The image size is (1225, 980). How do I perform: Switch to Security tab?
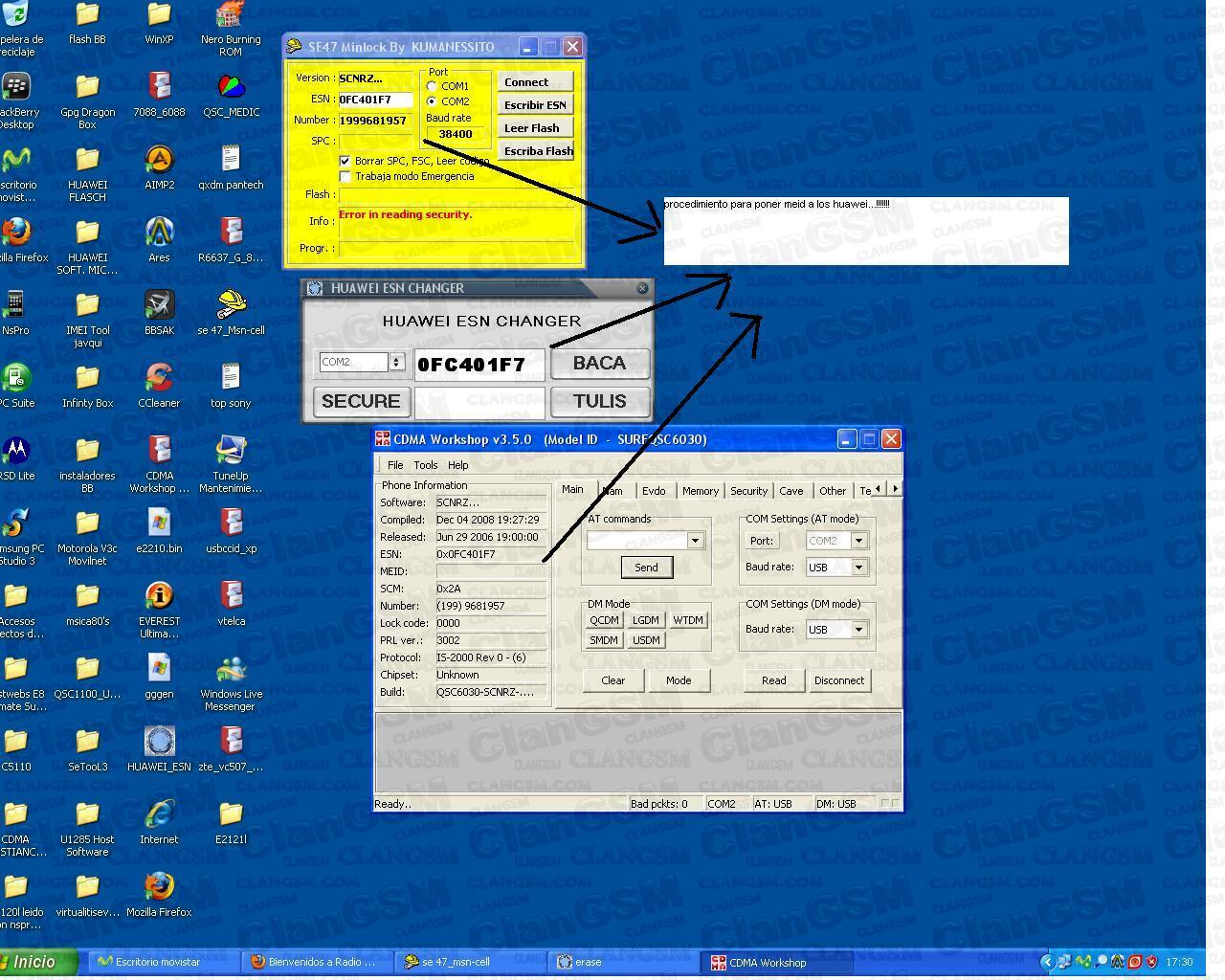tap(748, 491)
